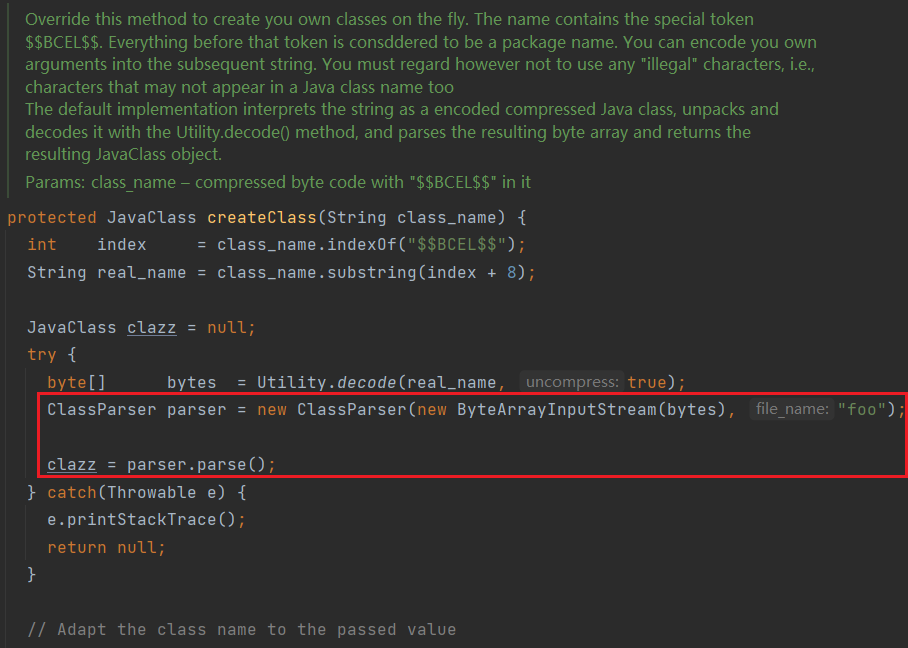Screen dimensions: 908x648
Task: Click the number 8 in substring argument
Action: click(511, 272)
